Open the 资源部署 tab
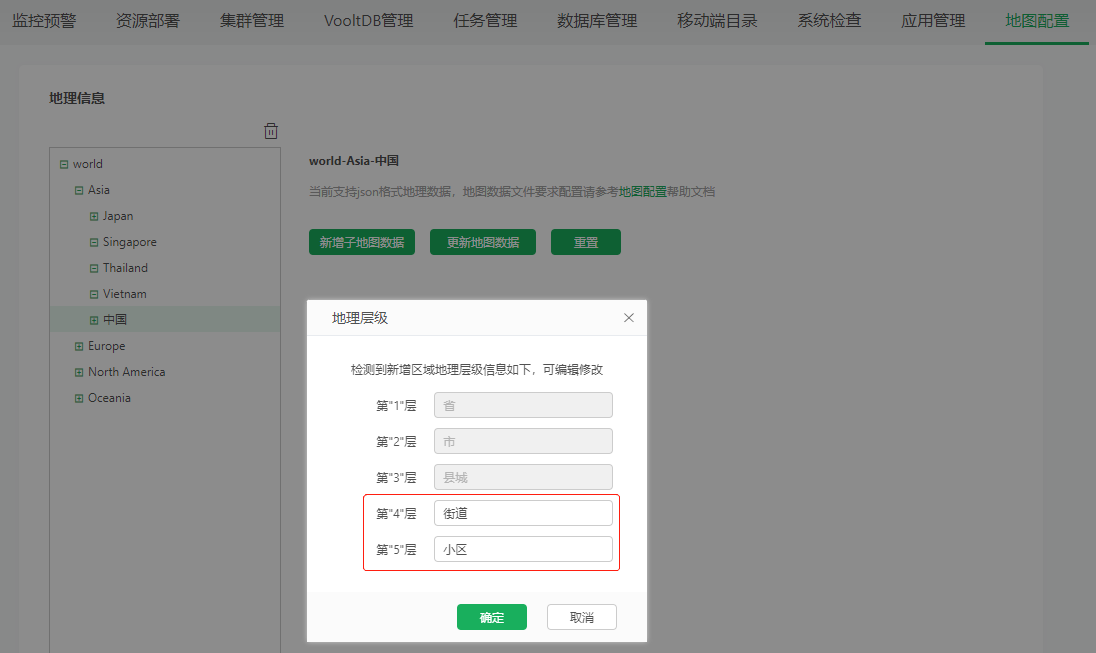Screen dimensions: 1096x653 pyautogui.click(x=147, y=21)
